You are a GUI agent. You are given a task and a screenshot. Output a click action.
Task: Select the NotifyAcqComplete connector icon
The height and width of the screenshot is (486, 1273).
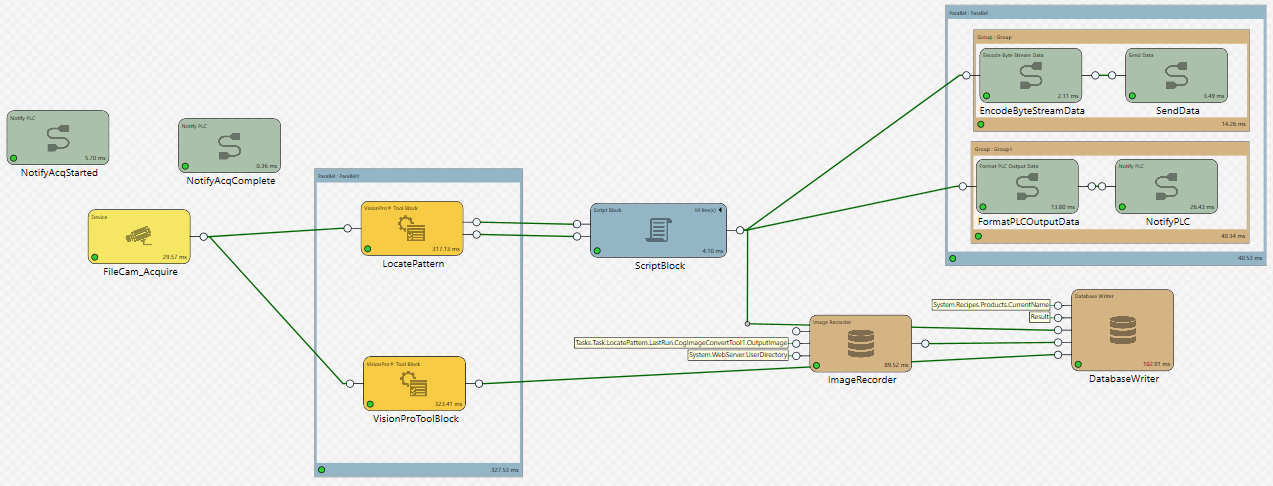click(230, 145)
